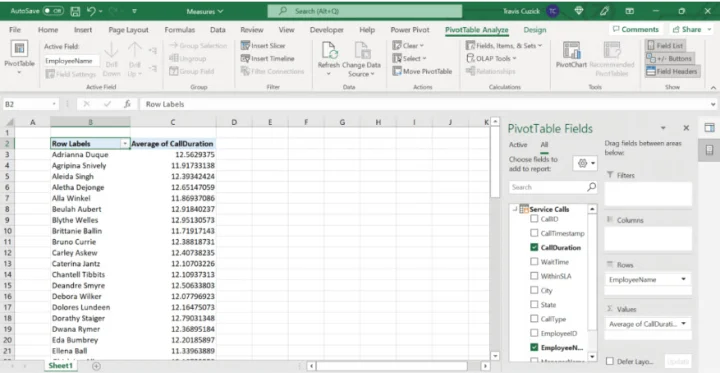
Task: Check the EmployeeID field checkbox
Action: tap(534, 333)
